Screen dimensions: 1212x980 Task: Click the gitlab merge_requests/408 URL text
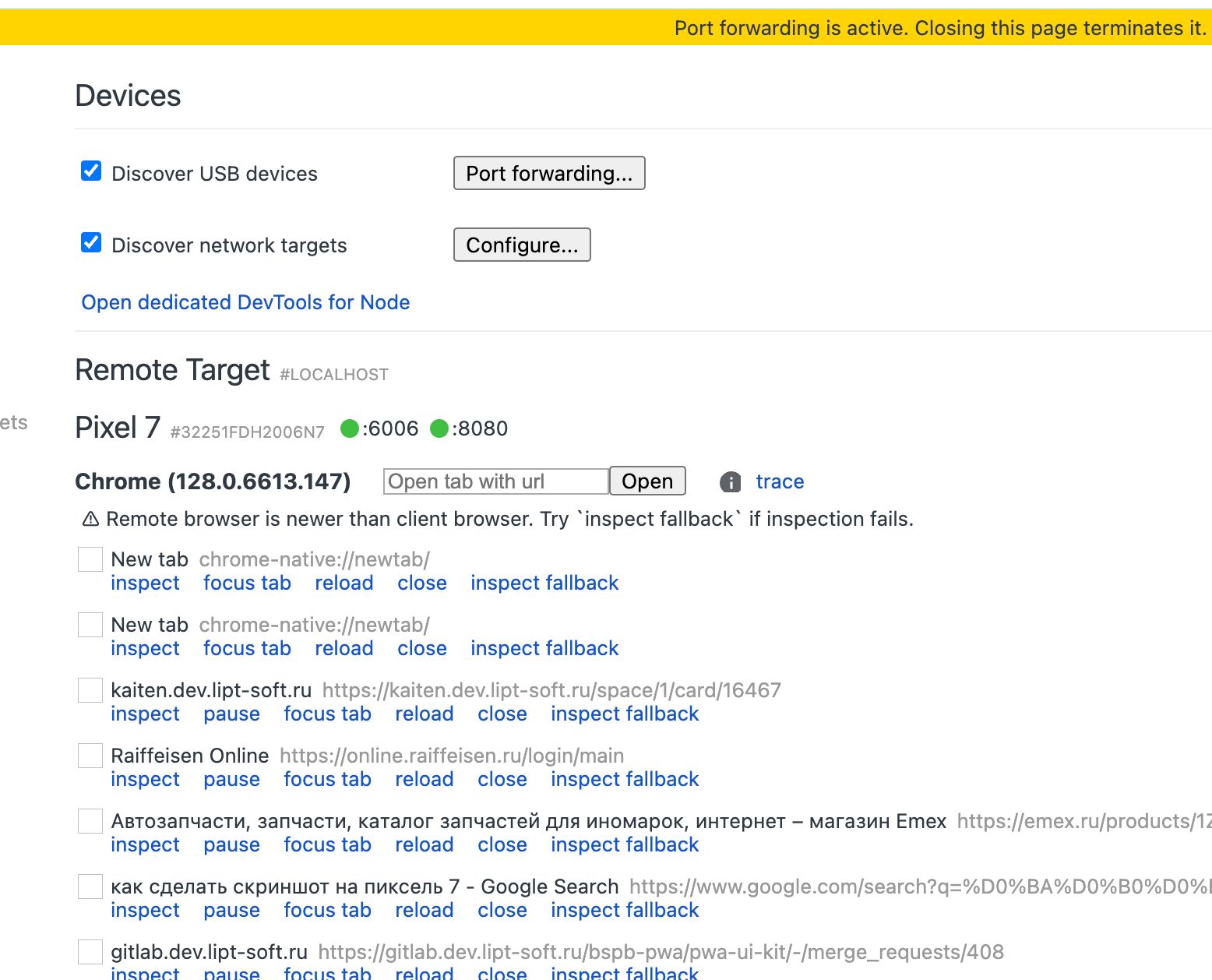[661, 952]
